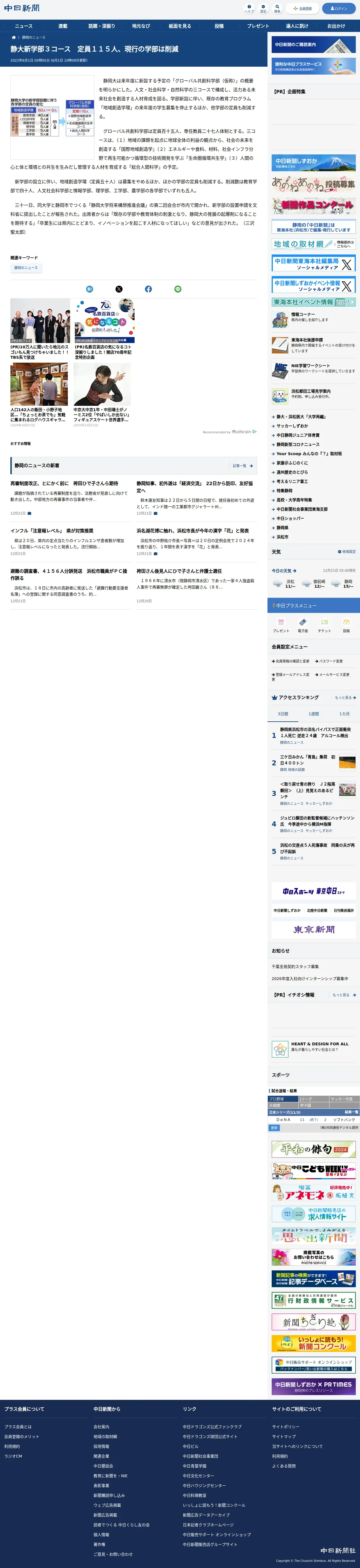The image size is (360, 1568).
Task: Open the パスワード変更 link
Action: (x=329, y=661)
